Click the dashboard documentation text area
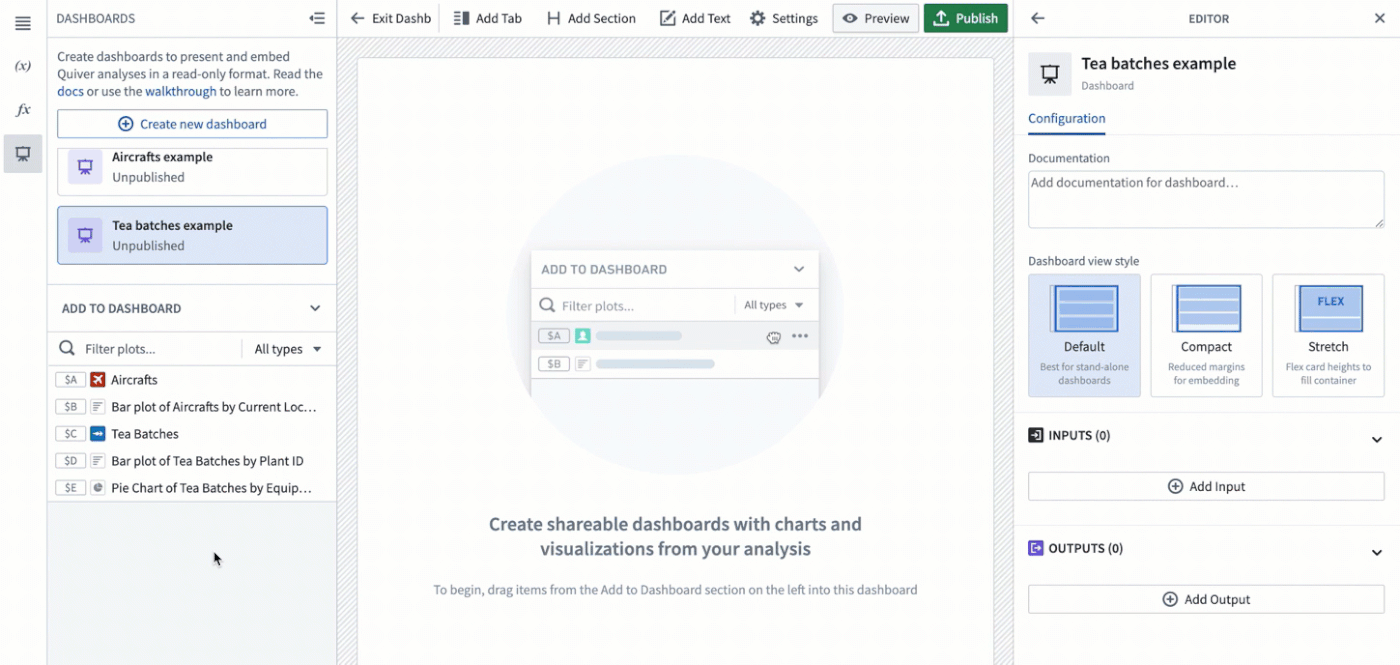 tap(1206, 199)
